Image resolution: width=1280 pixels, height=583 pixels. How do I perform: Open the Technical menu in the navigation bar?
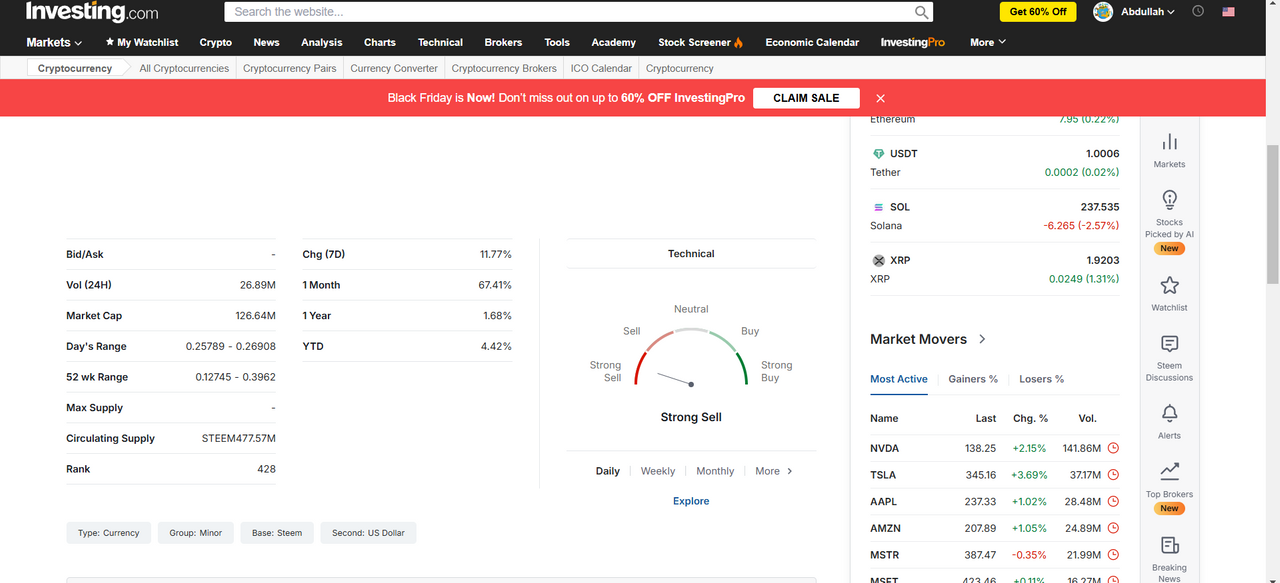click(x=440, y=42)
